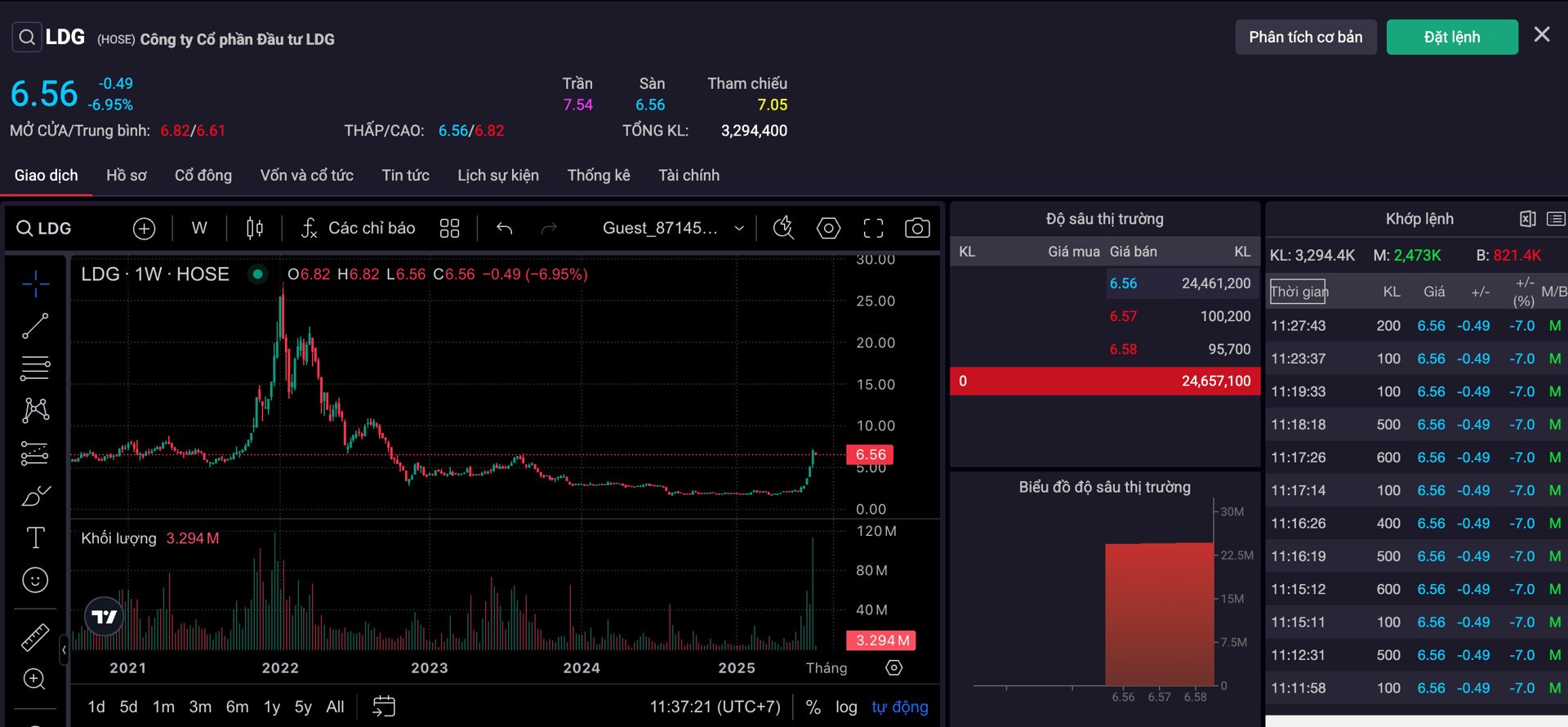Image resolution: width=1568 pixels, height=727 pixels.
Task: Enter fullscreen chart mode
Action: (x=873, y=229)
